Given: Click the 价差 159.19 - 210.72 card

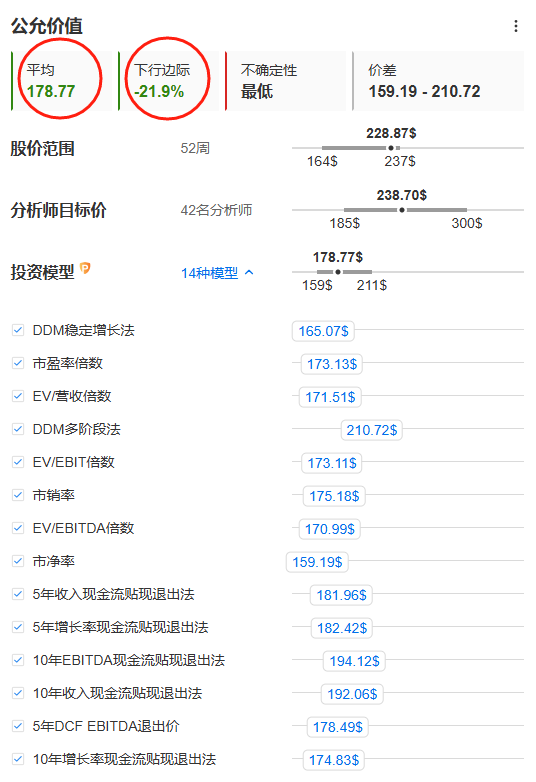Looking at the screenshot, I should (x=438, y=81).
